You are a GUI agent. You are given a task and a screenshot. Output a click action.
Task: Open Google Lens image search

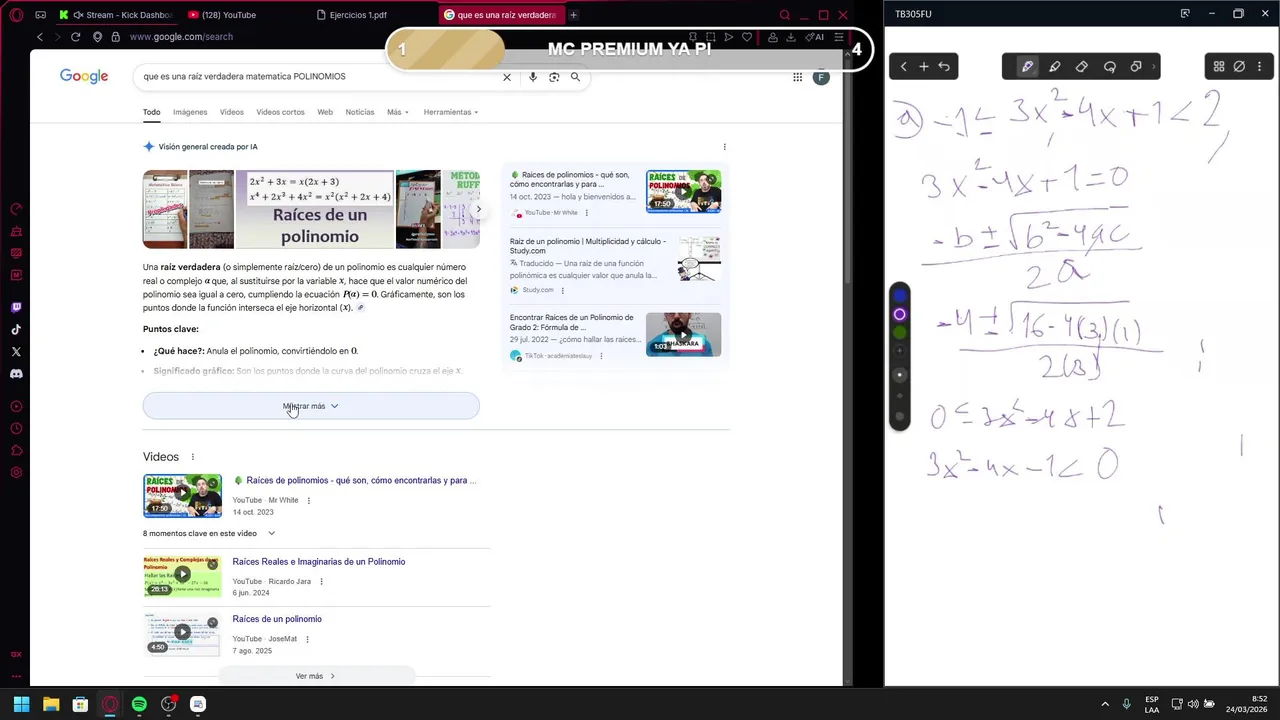point(554,77)
